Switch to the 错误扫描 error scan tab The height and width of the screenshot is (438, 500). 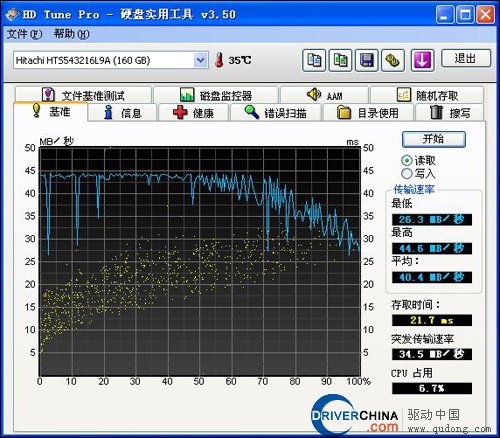point(276,113)
